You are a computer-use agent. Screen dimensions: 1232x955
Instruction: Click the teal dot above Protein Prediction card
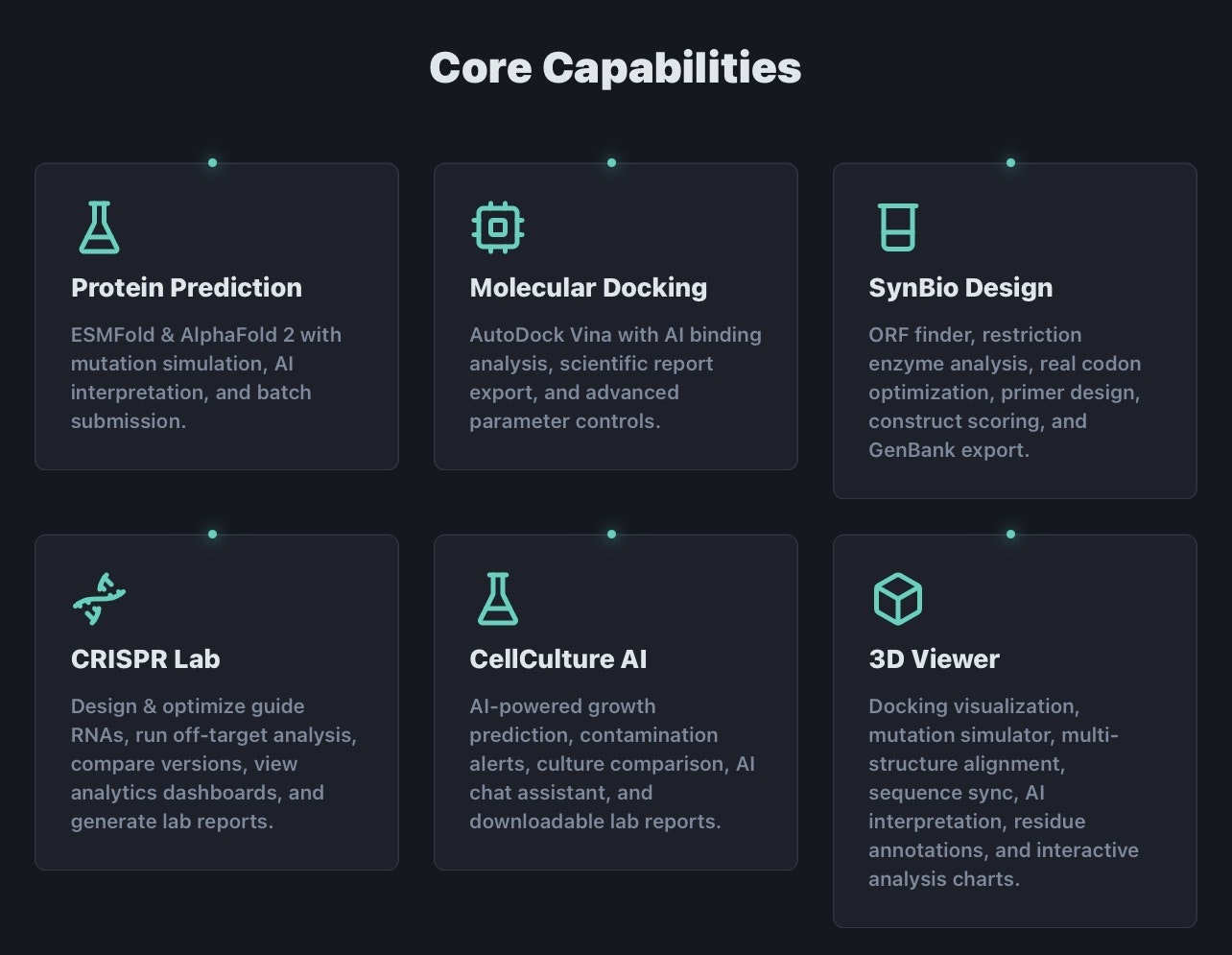(x=212, y=162)
